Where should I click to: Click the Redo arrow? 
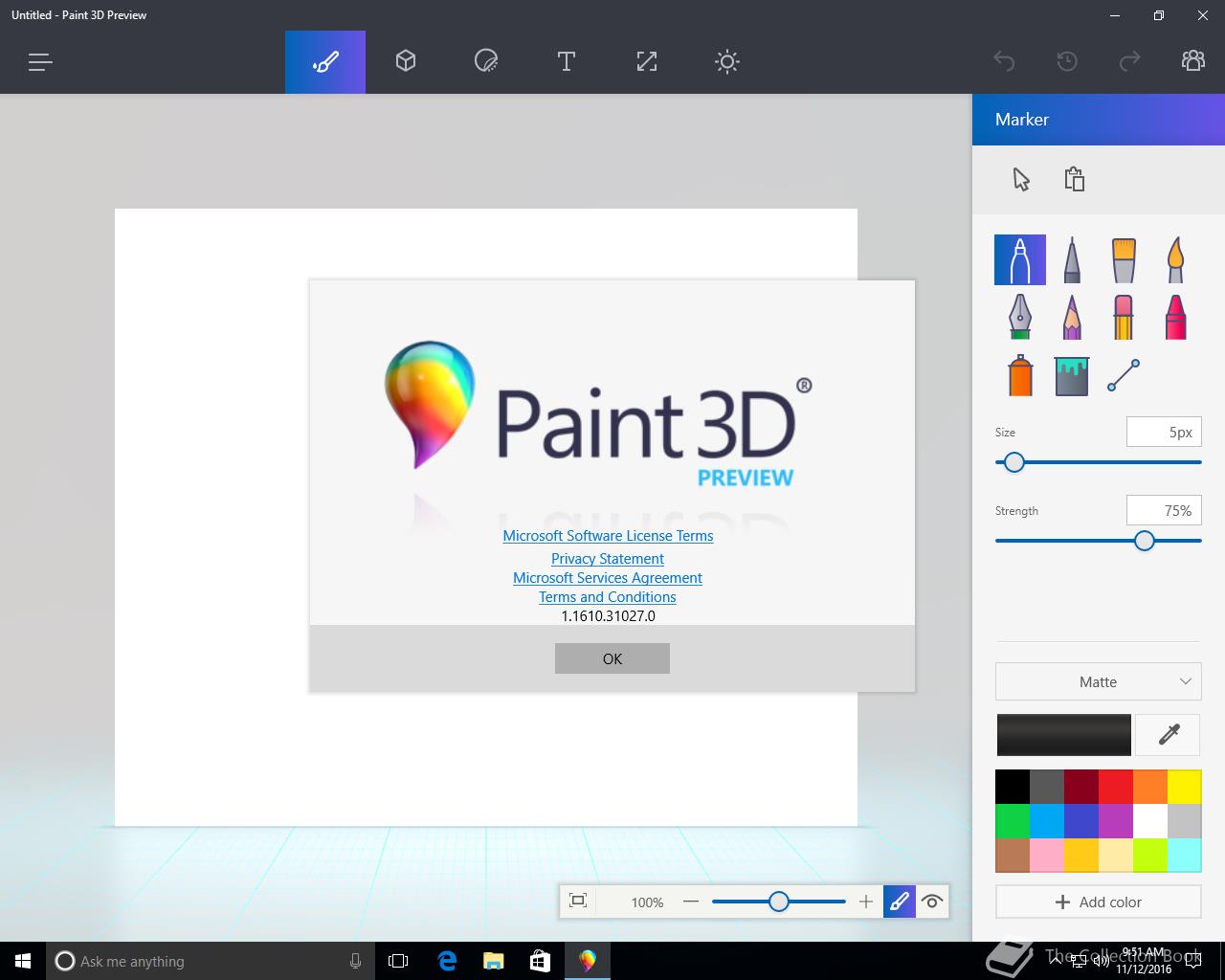tap(1130, 62)
